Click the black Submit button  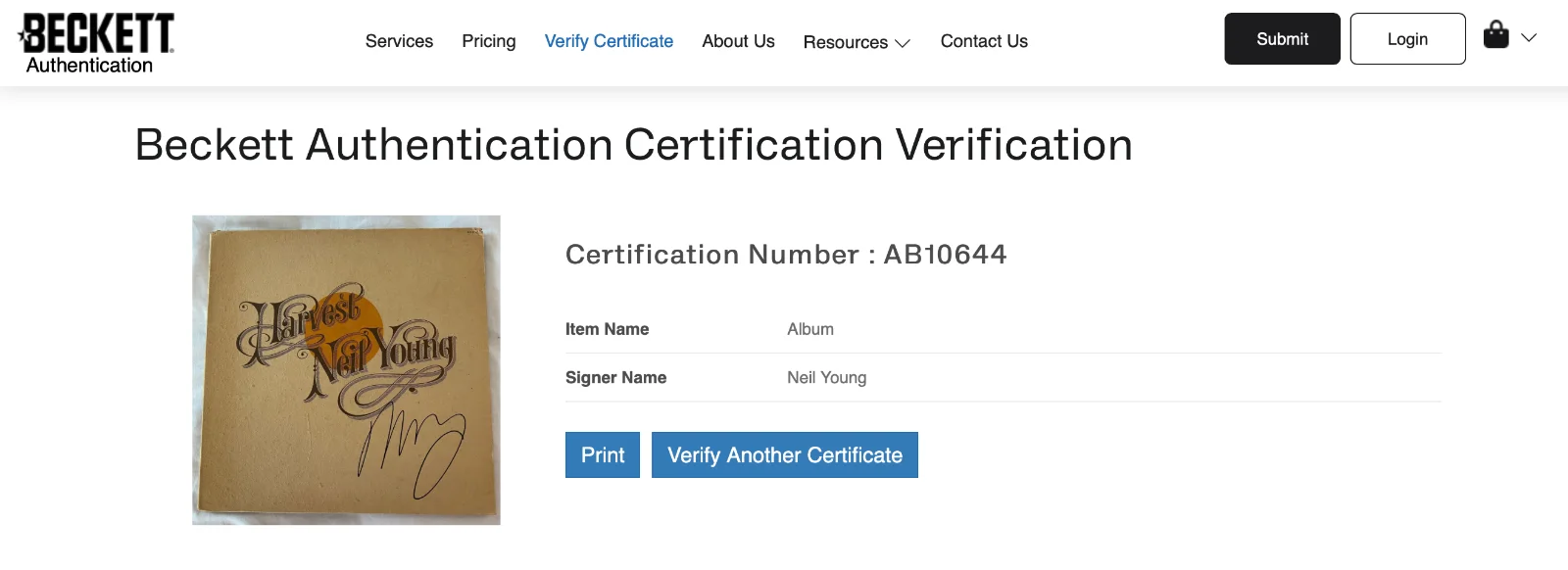click(x=1282, y=39)
